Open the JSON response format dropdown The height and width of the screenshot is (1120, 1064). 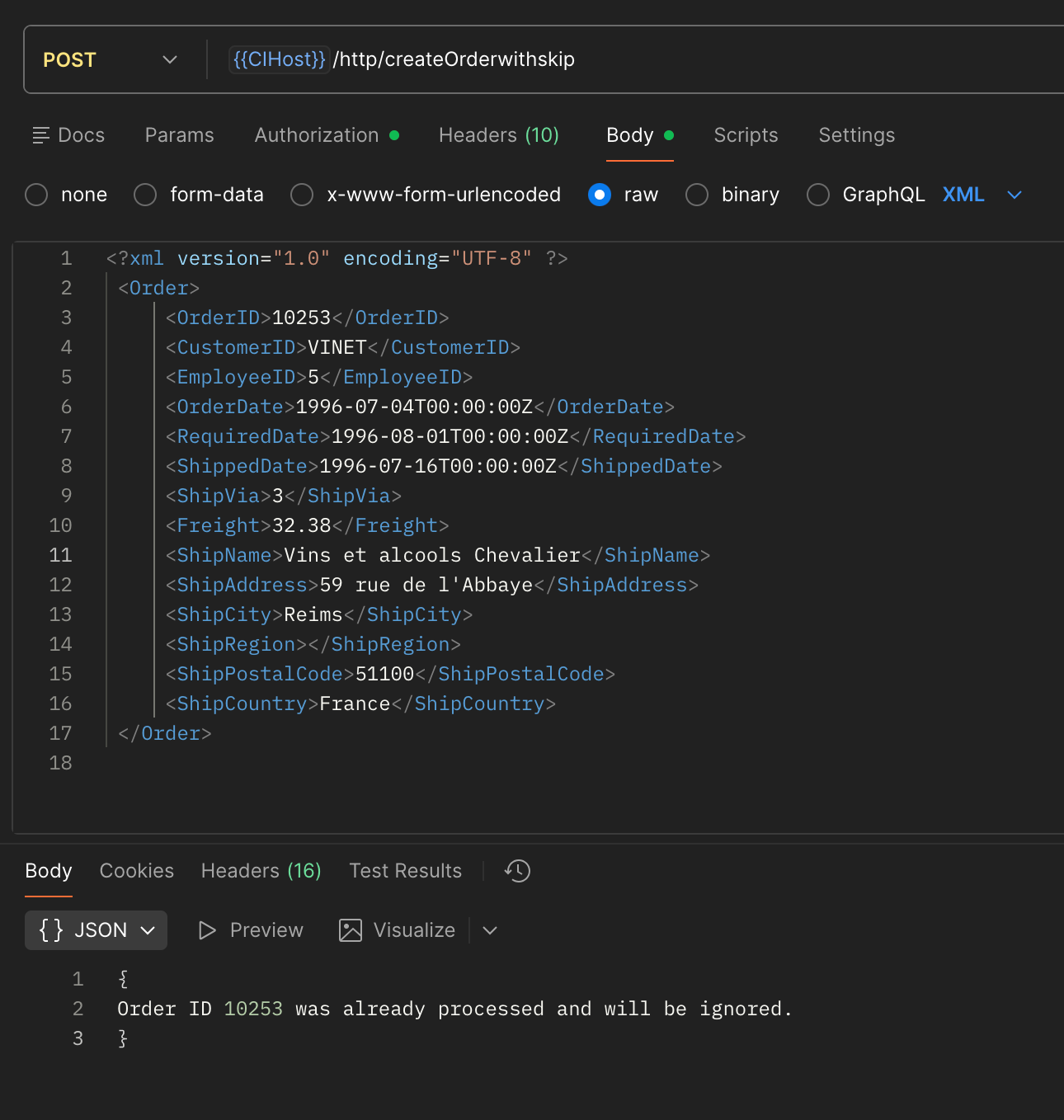point(147,929)
